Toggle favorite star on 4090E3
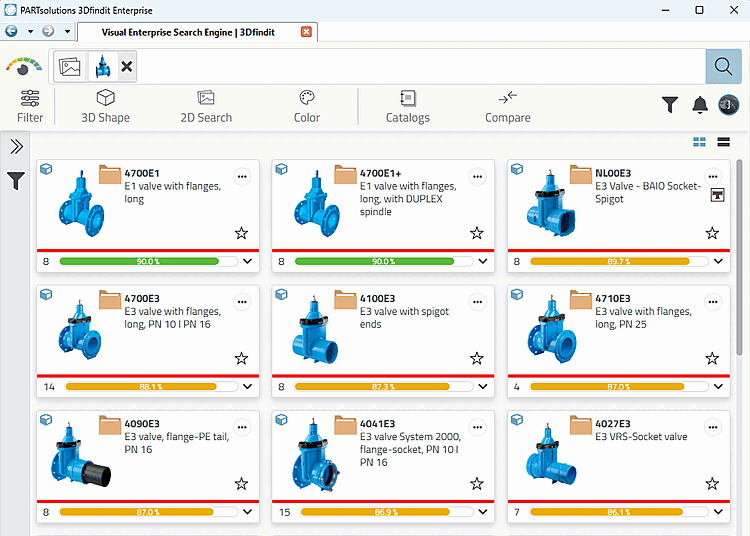Screen dimensions: 750x536 click(242, 484)
